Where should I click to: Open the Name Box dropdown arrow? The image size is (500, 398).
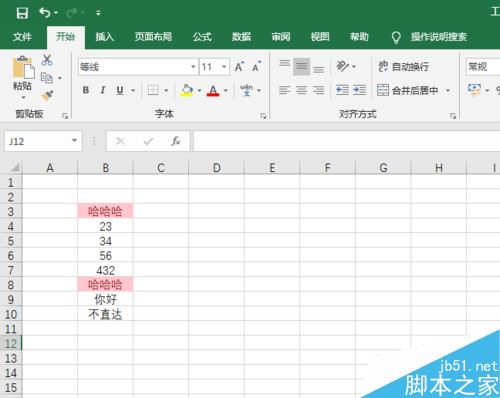tap(74, 141)
